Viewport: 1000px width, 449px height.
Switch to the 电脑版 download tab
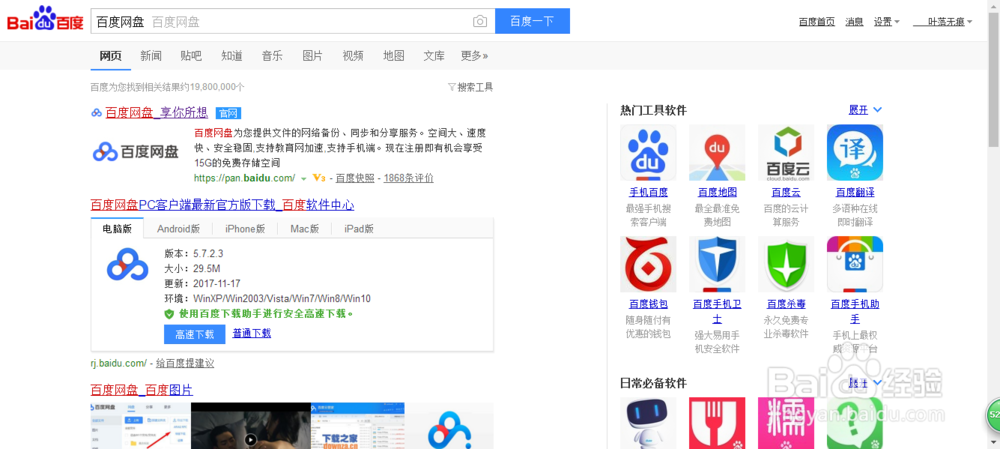click(x=117, y=228)
